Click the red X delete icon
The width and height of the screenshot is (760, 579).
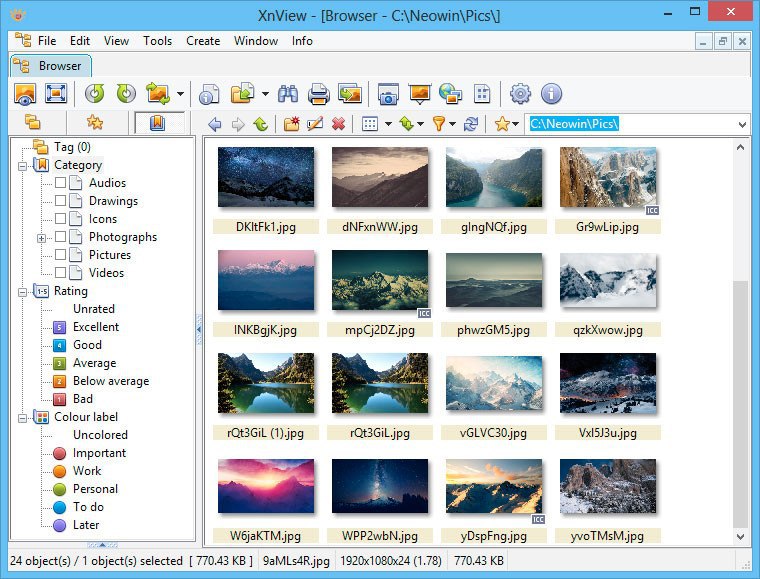pos(338,125)
